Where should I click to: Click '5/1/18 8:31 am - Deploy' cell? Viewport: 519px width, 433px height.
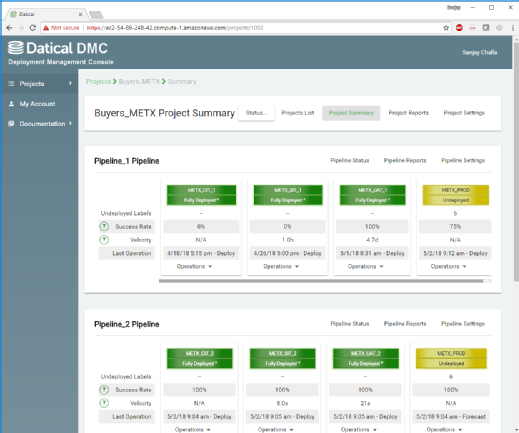pos(372,253)
